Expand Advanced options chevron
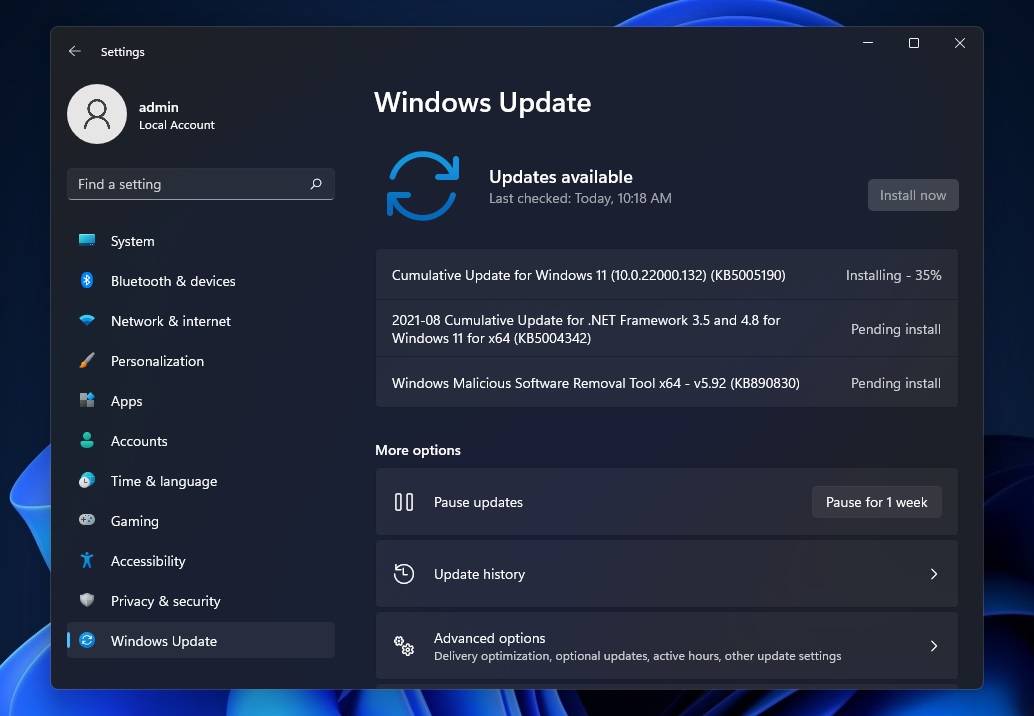Screen dimensions: 1034x716 (x=934, y=646)
